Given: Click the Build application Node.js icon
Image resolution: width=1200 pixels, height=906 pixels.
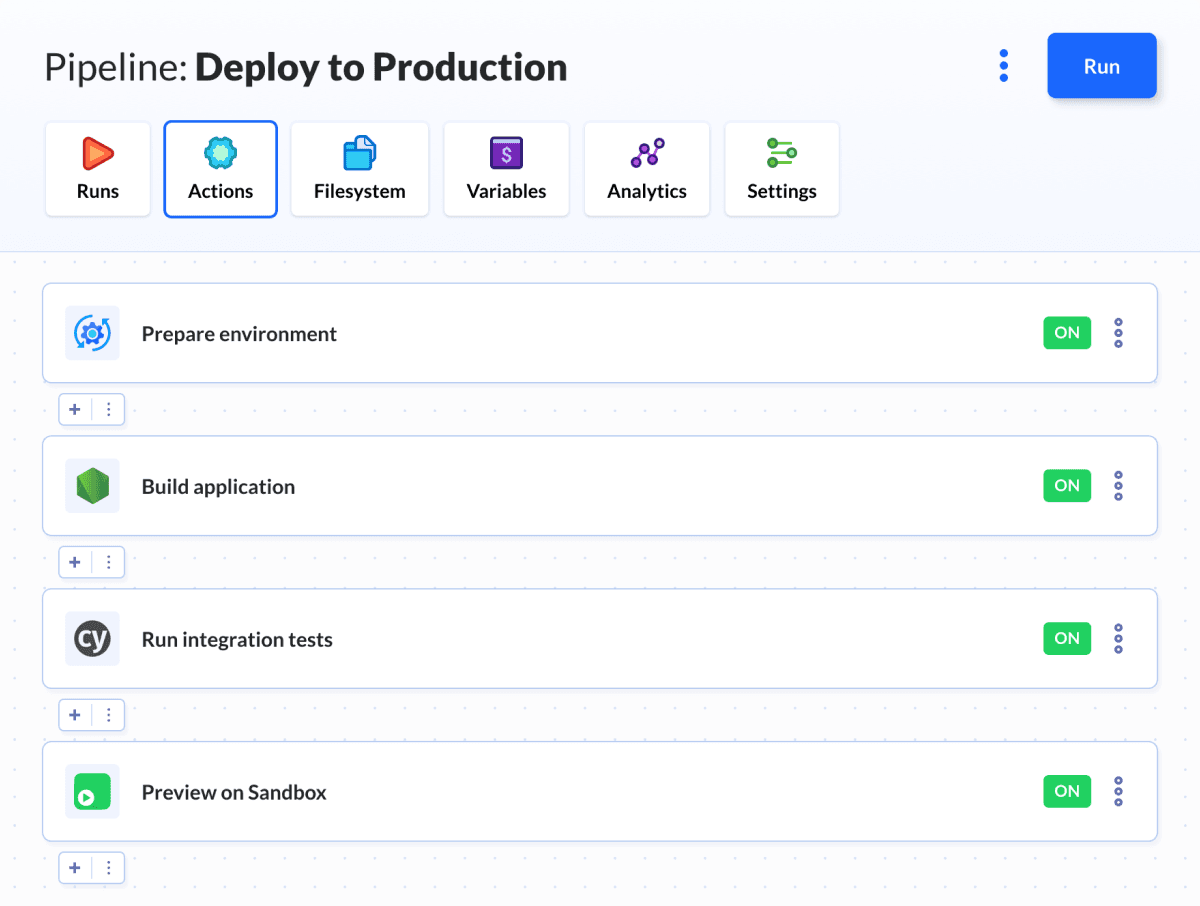Looking at the screenshot, I should pos(92,486).
